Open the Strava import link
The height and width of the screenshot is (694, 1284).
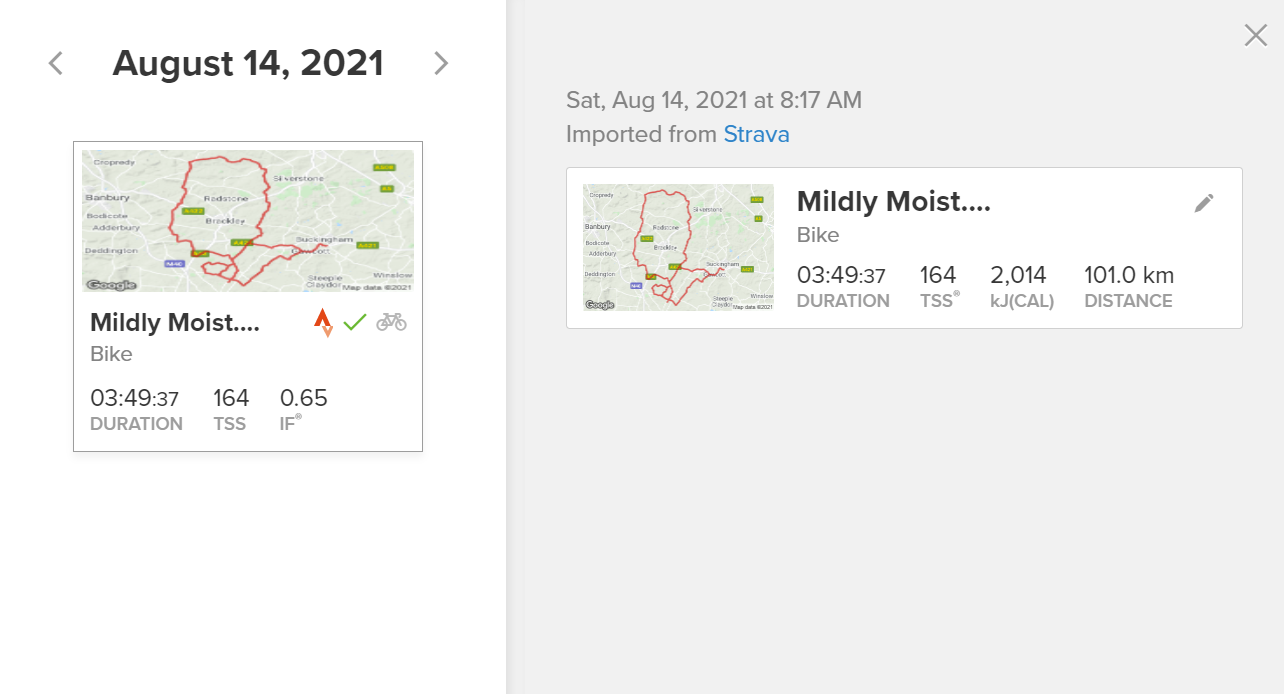tap(757, 134)
